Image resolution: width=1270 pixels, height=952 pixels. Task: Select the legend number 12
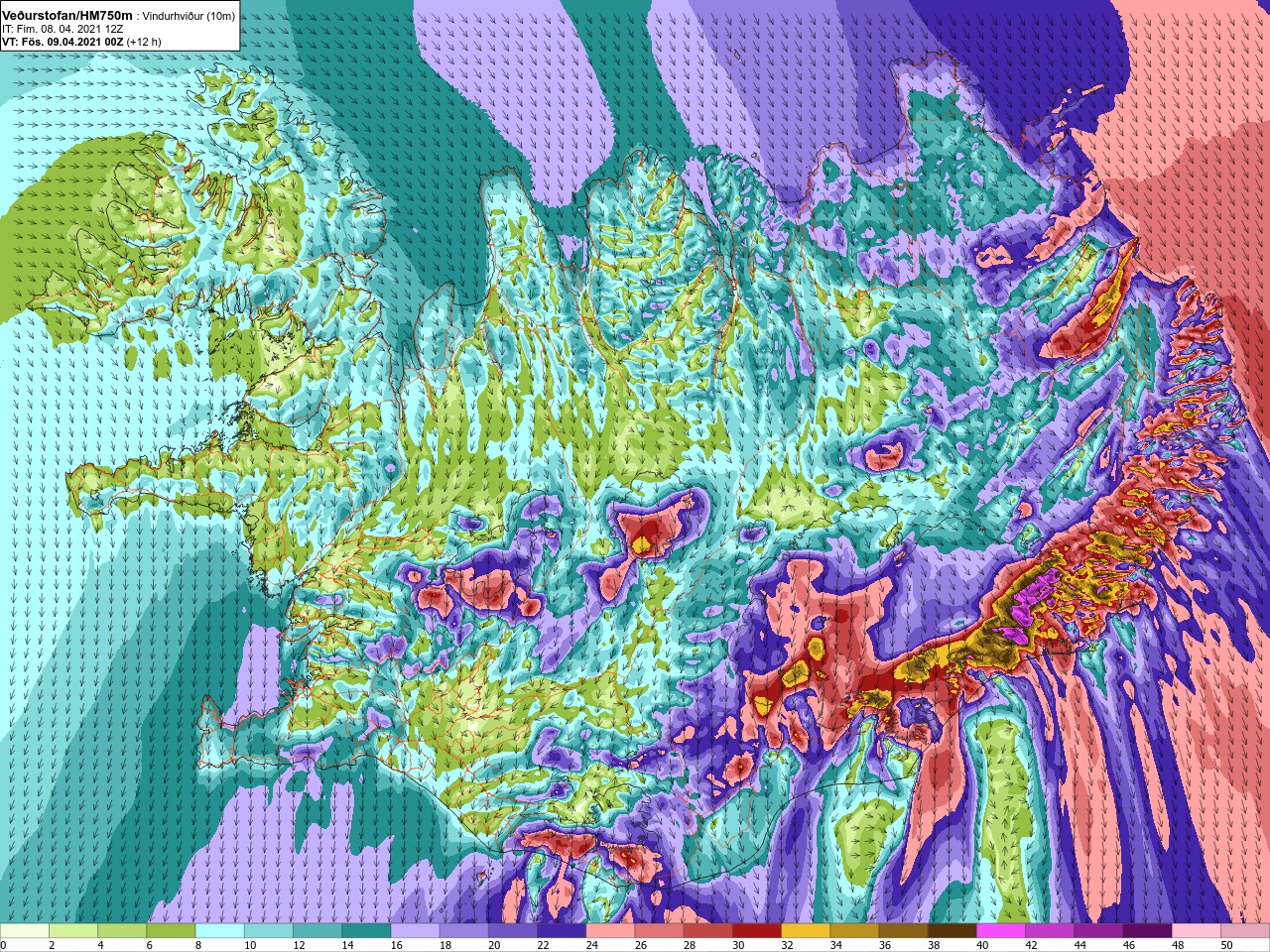point(299,945)
